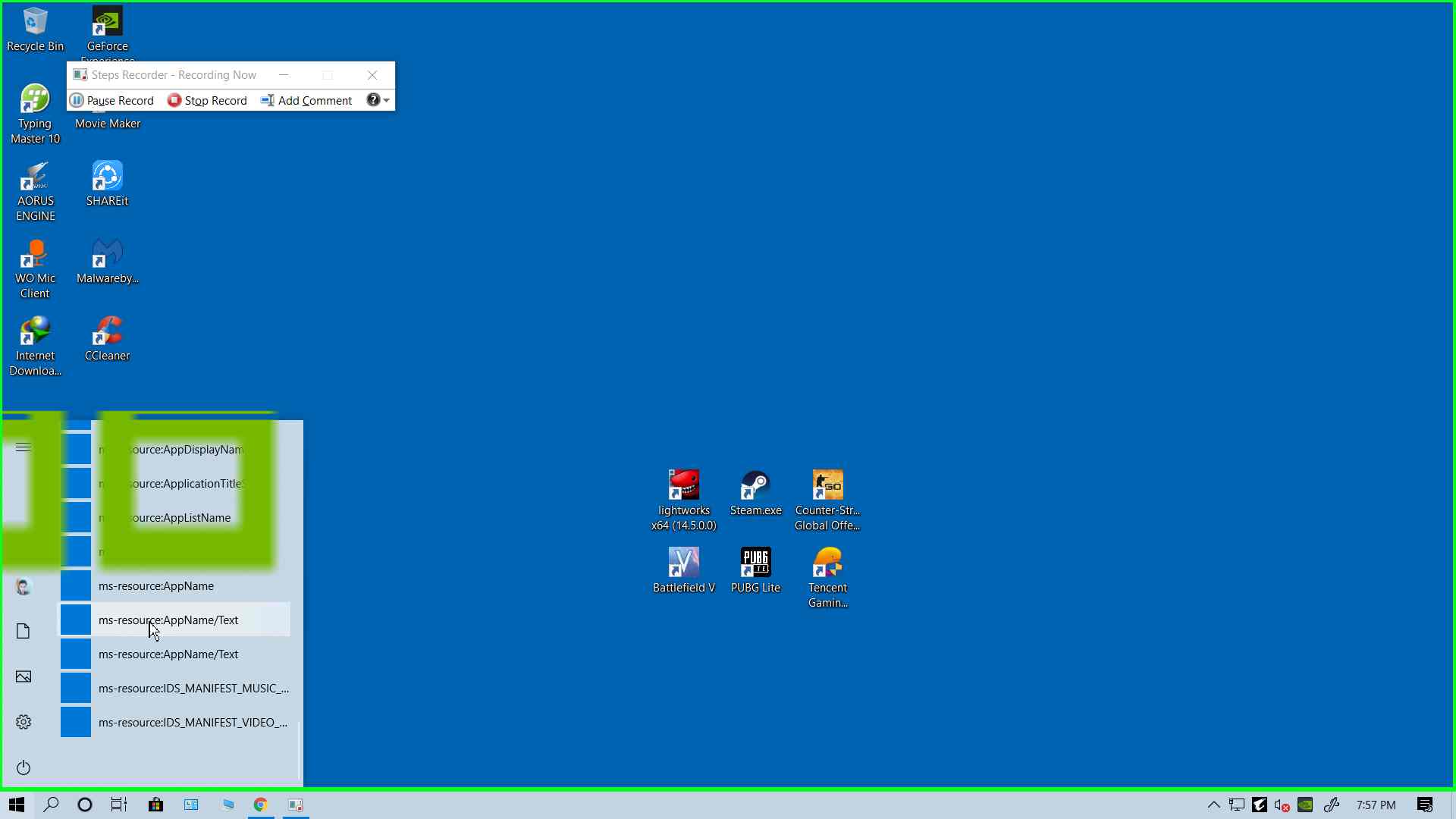Click Pause Record in Steps Recorder
This screenshot has height=819, width=1456.
coord(111,100)
